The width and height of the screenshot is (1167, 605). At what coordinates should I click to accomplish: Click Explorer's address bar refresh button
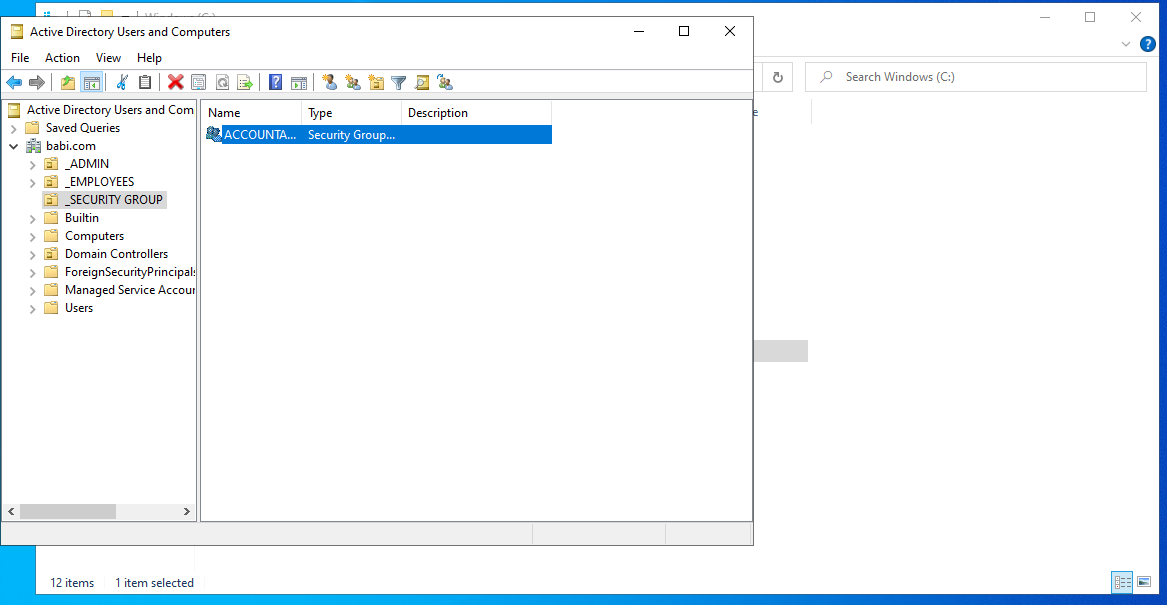point(777,77)
